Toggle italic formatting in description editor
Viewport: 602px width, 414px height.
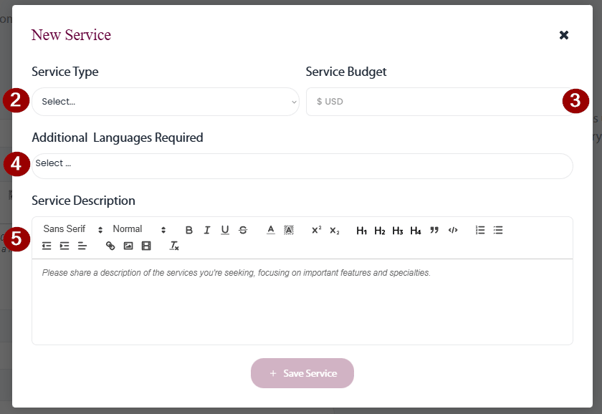[x=207, y=230]
